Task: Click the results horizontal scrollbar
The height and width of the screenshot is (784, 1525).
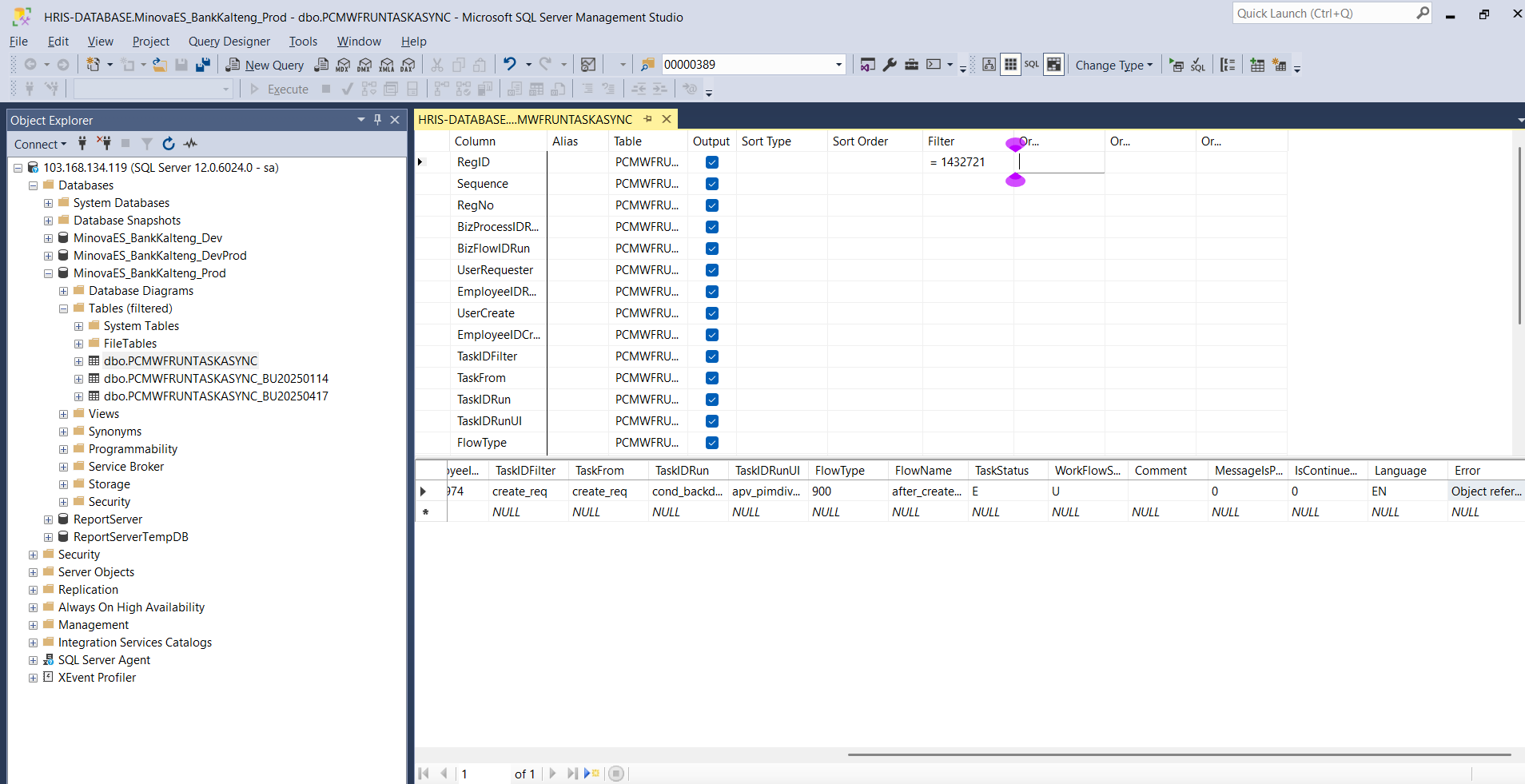Action: [x=1179, y=754]
